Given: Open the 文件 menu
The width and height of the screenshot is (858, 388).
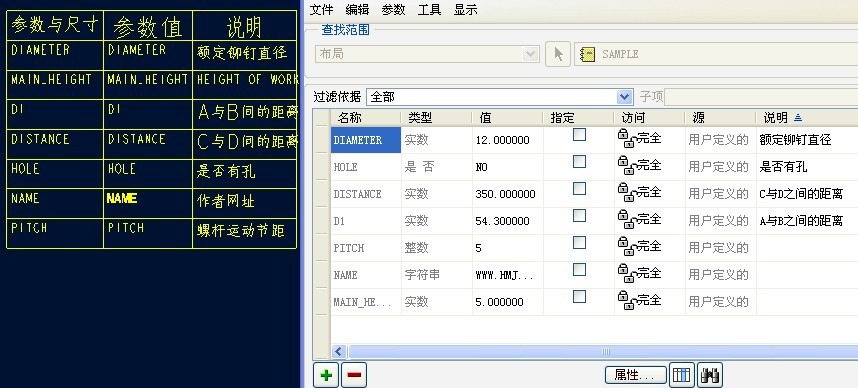Looking at the screenshot, I should (x=321, y=10).
